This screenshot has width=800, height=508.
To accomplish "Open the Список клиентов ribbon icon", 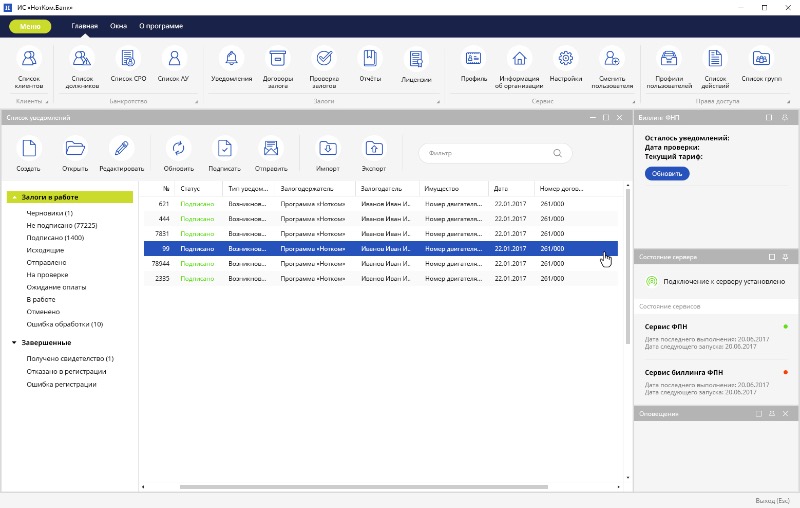I will 29,59.
